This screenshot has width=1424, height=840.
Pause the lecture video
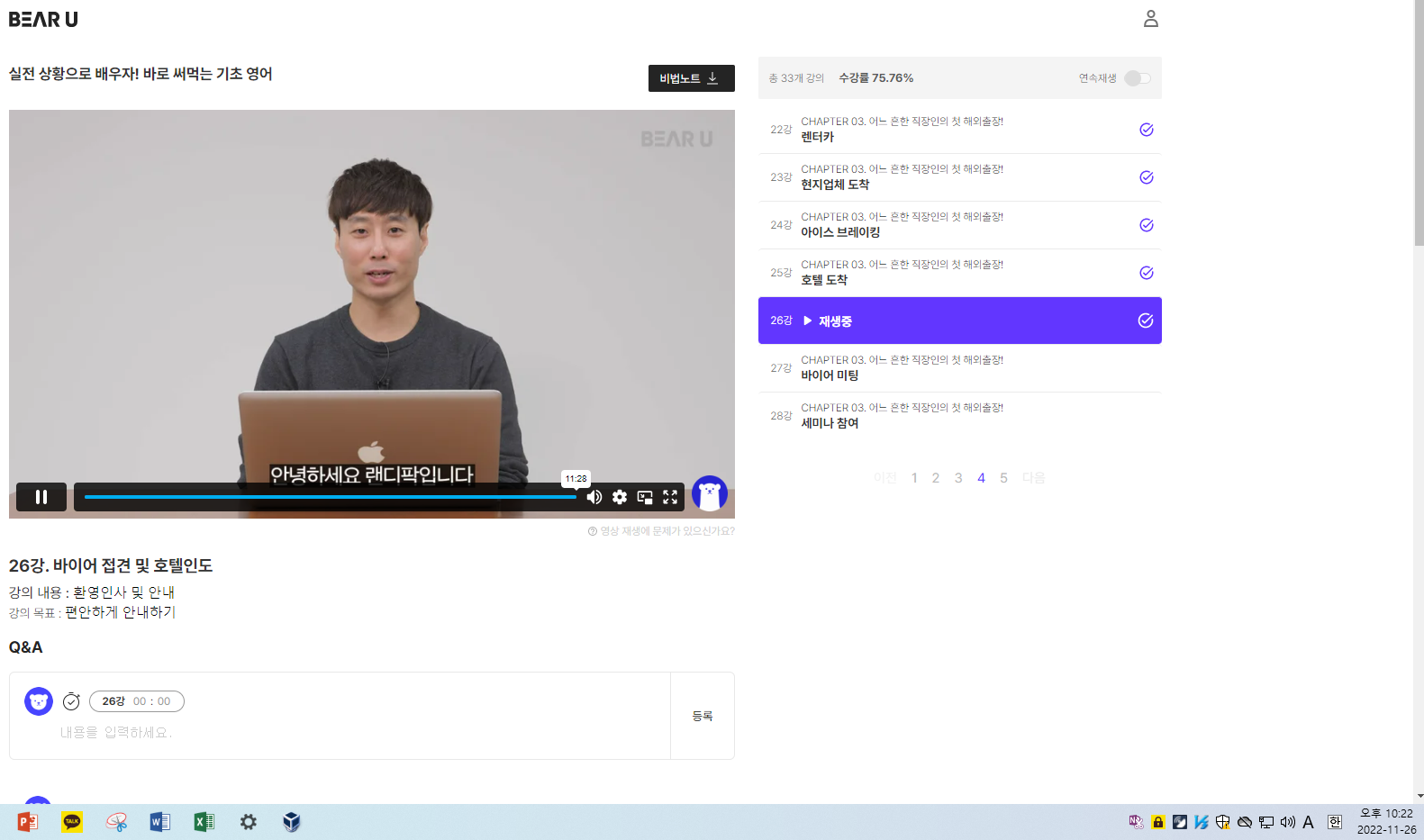41,497
